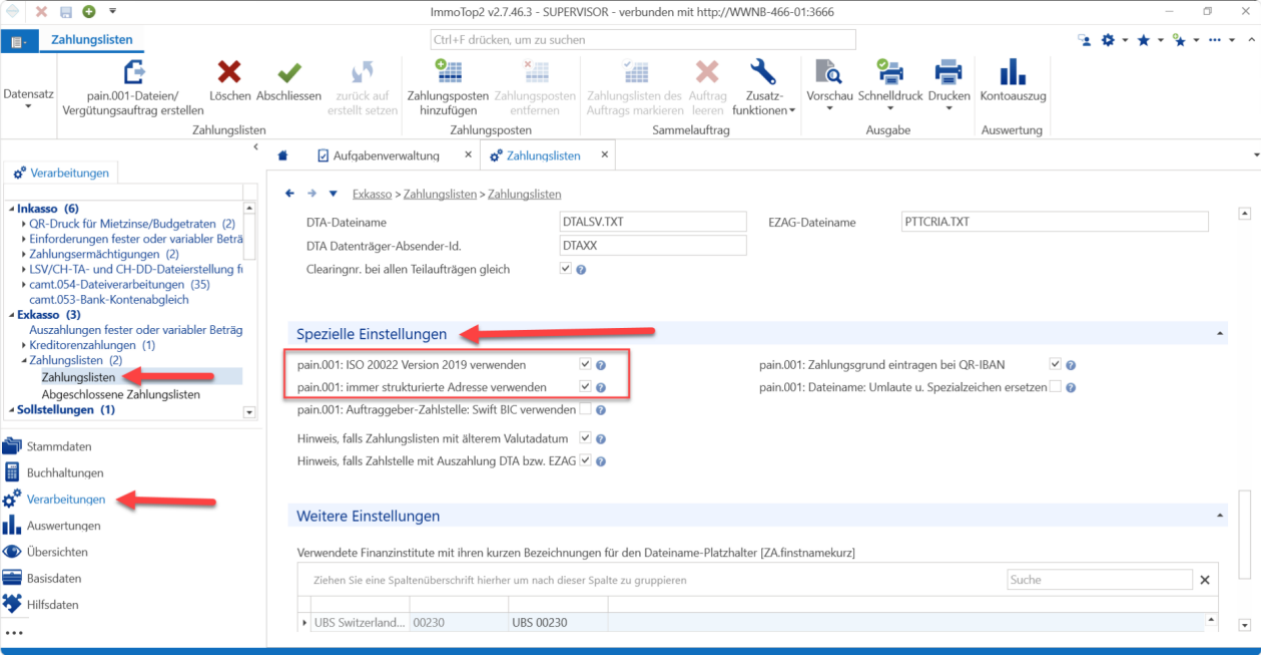Toggle 'ISO 20022 Version 2019 verwenden' checkbox
Screen dimensions: 1261x655
586,365
